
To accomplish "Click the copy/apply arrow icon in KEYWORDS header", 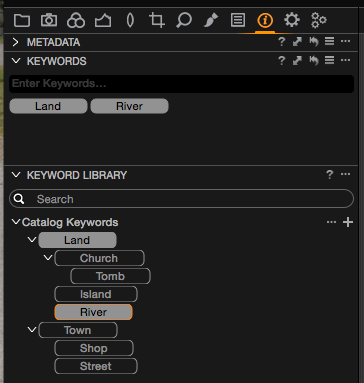I will pyautogui.click(x=297, y=60).
